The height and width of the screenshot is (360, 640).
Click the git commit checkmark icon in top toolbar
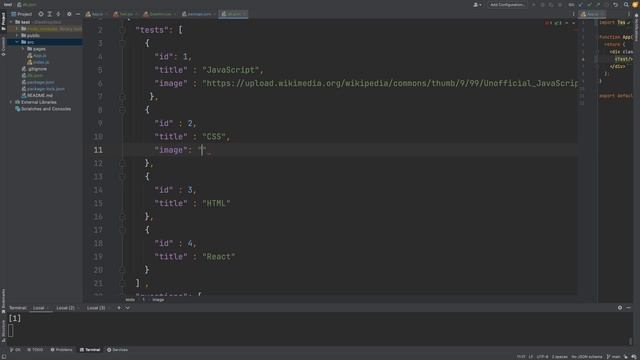589,4
